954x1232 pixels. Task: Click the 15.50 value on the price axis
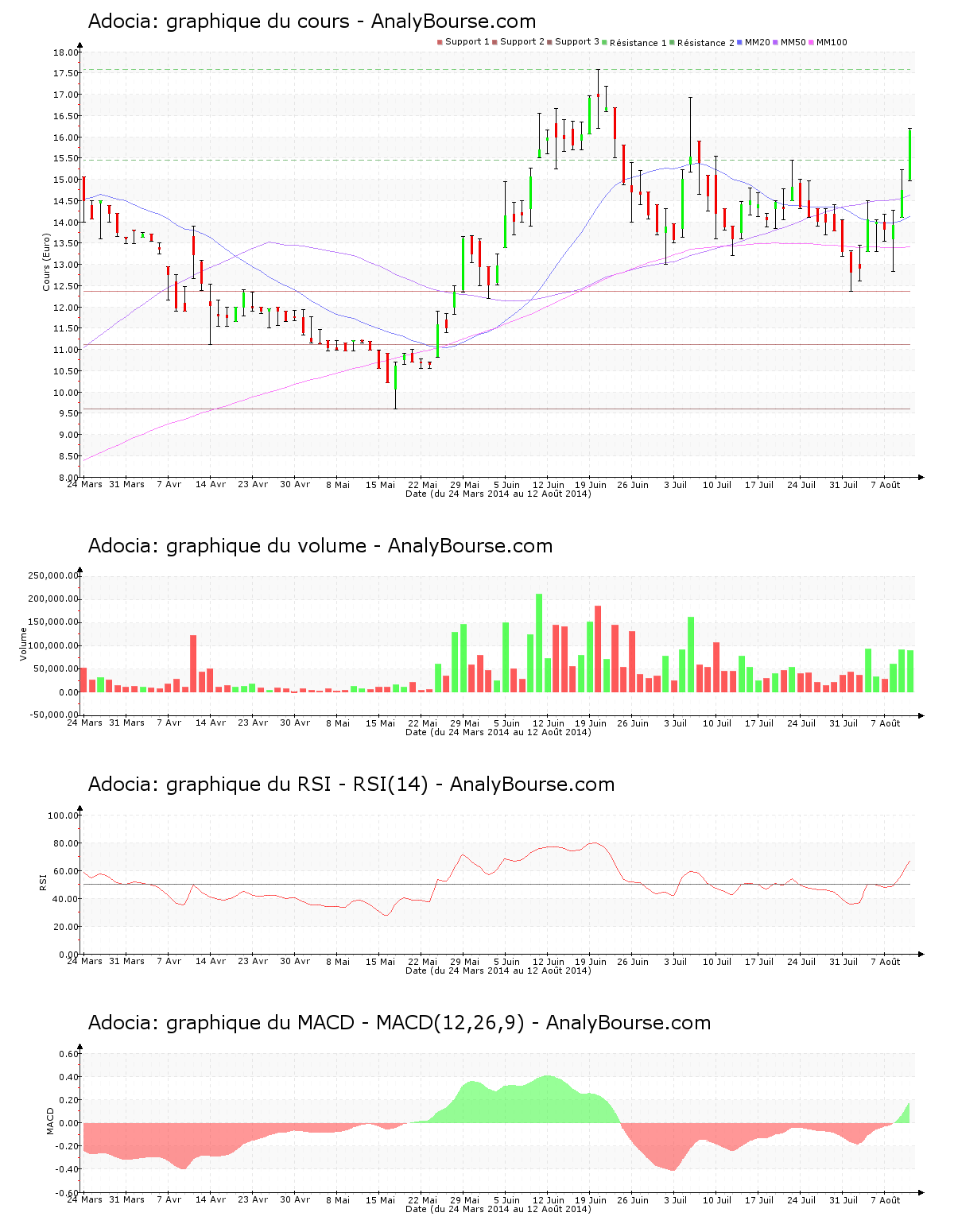(x=66, y=158)
